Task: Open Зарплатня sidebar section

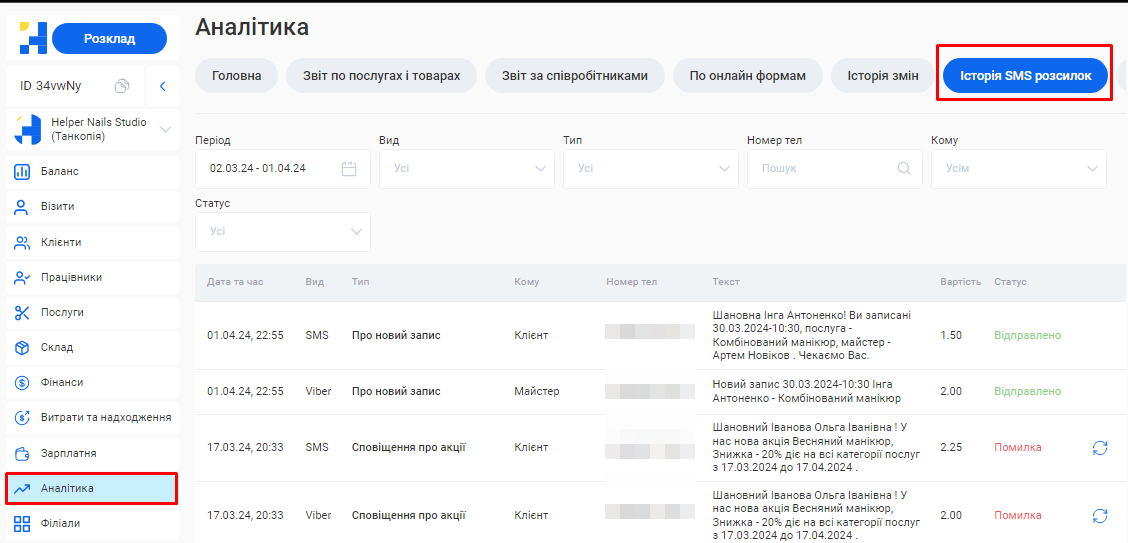Action: click(x=68, y=453)
